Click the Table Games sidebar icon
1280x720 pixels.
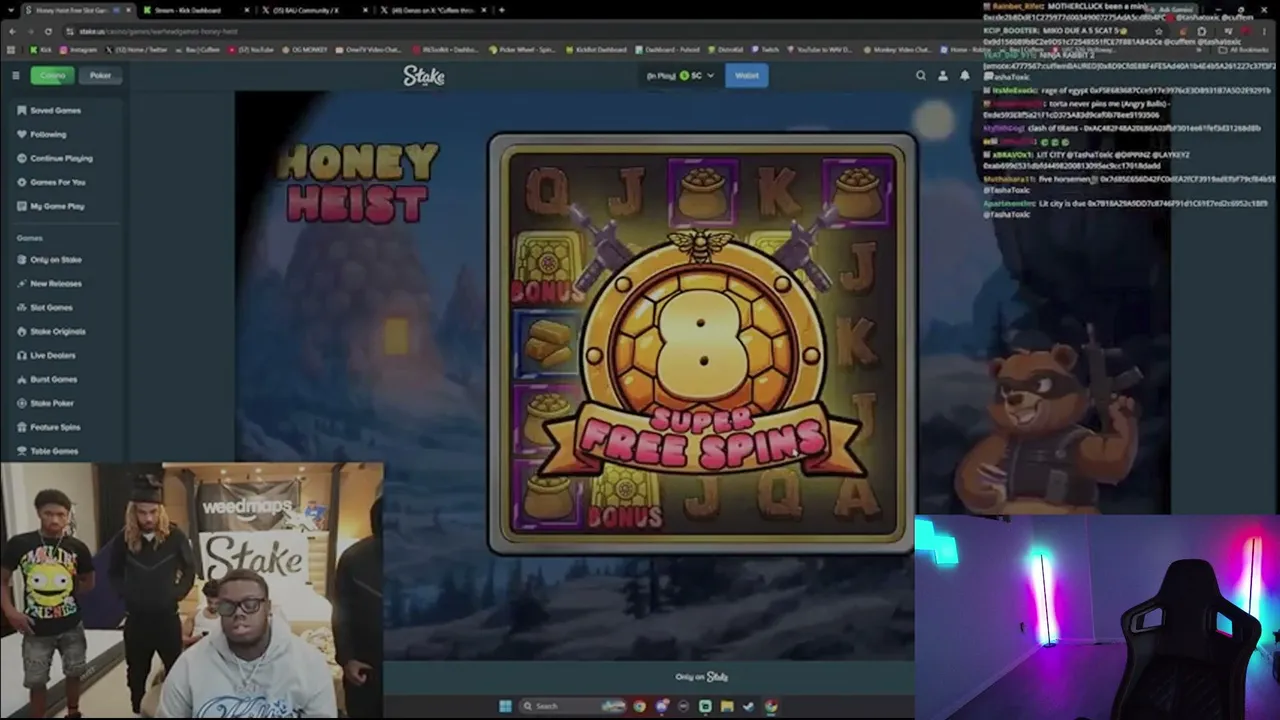coord(22,451)
